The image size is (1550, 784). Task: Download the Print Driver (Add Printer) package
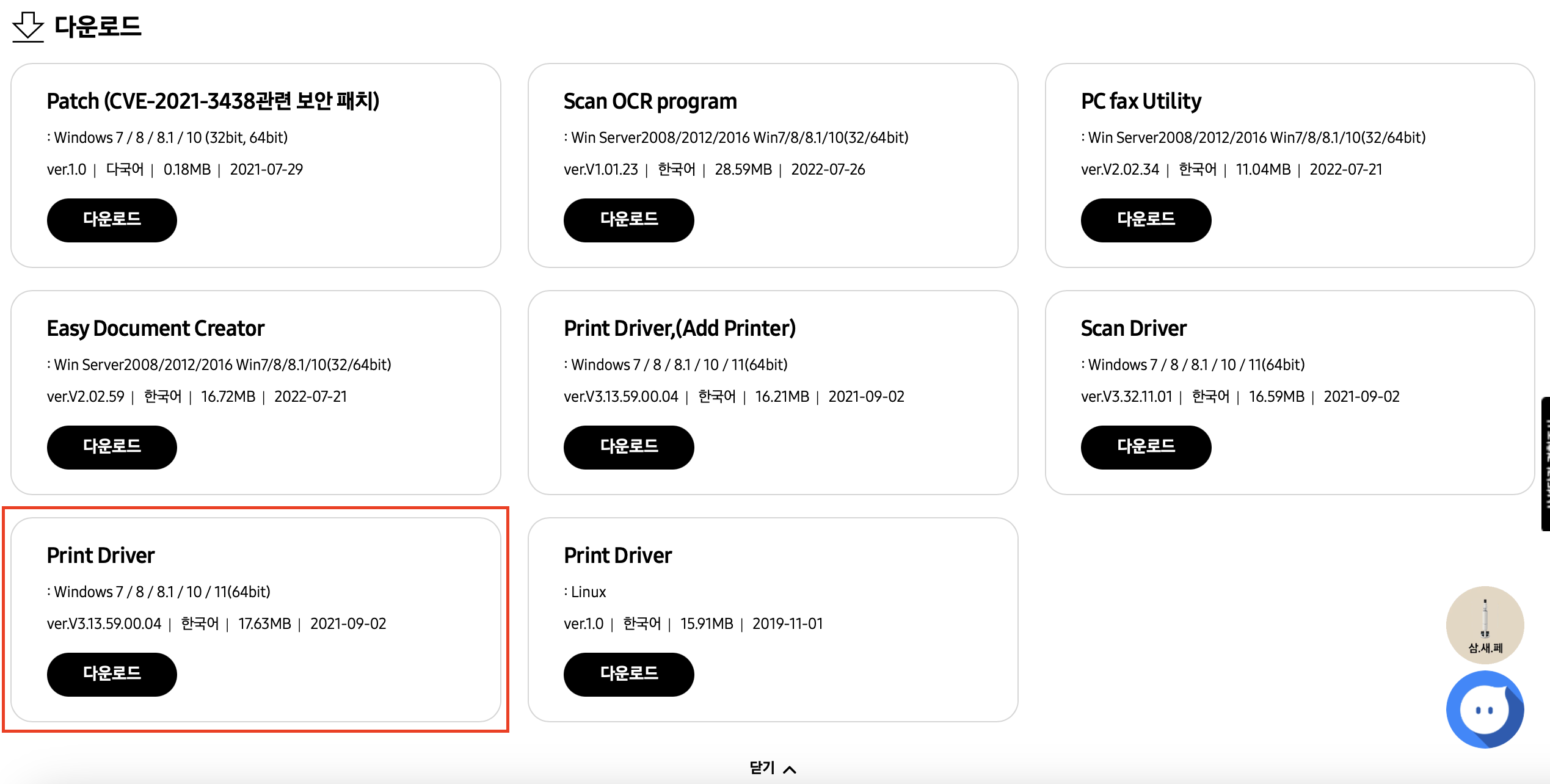628,447
